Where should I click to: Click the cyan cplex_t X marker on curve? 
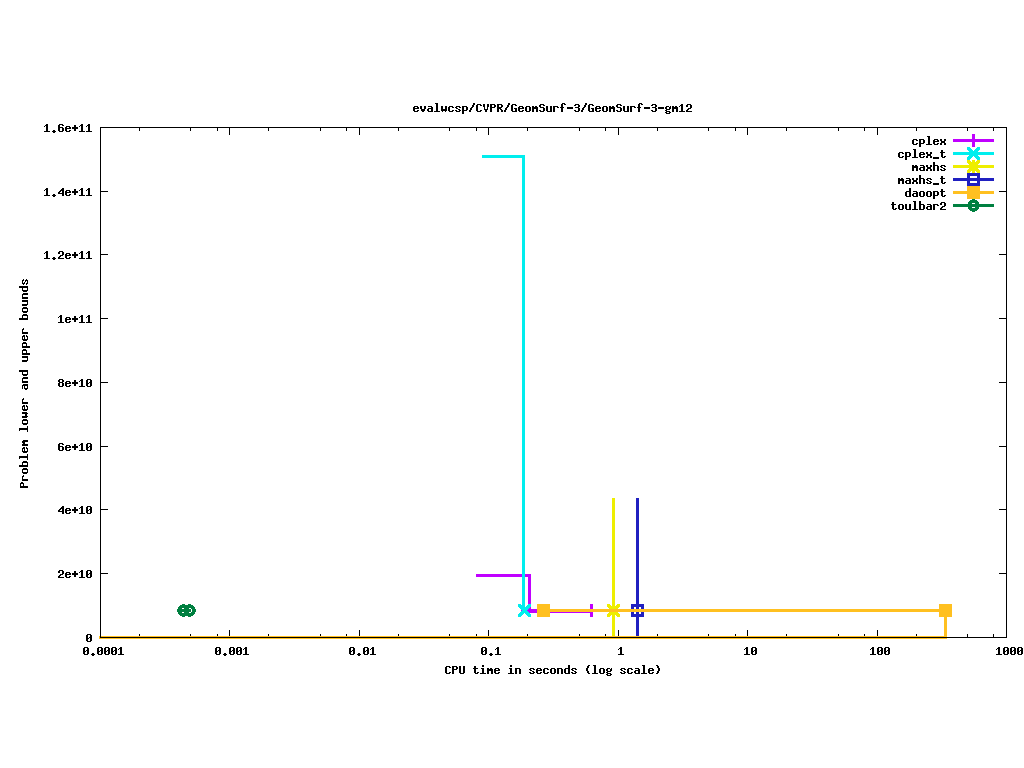(x=524, y=610)
